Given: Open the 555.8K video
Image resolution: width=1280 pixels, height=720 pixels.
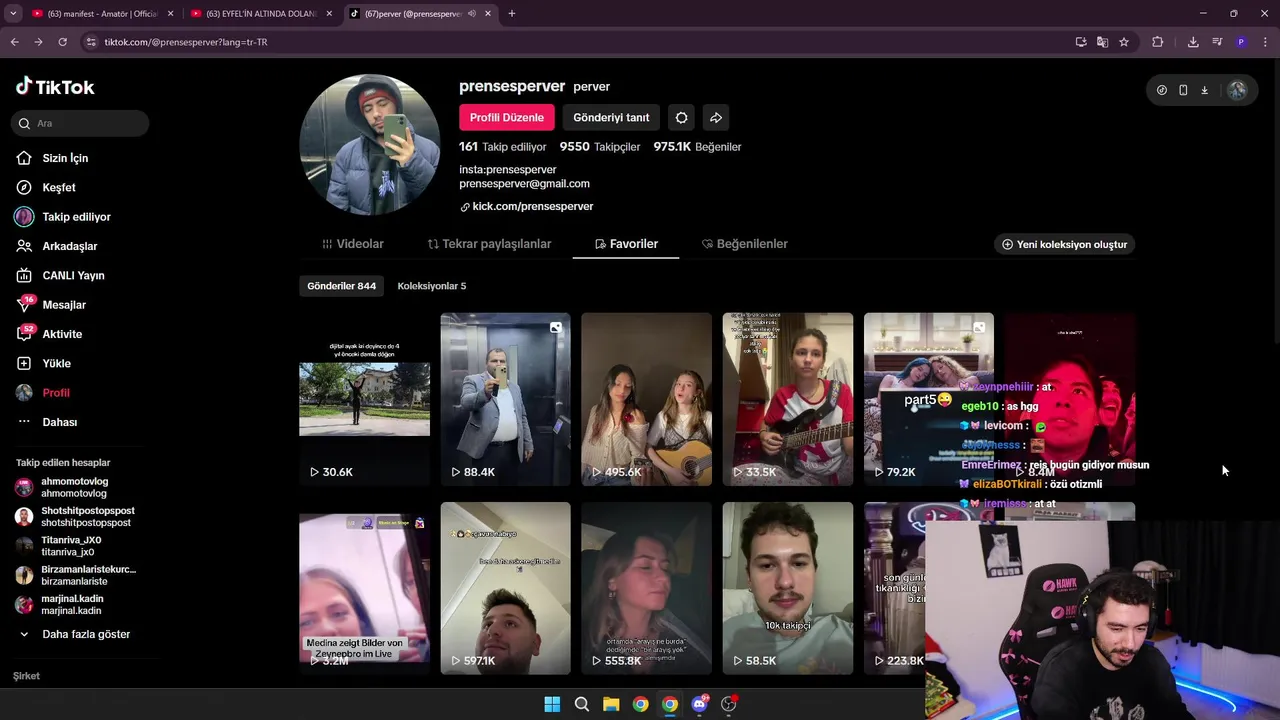Looking at the screenshot, I should (x=646, y=588).
